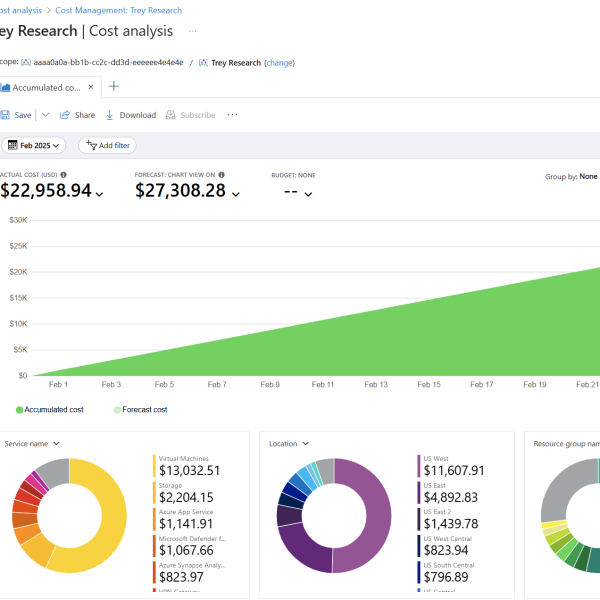
Task: Click the forecast info icon
Action: point(222,174)
